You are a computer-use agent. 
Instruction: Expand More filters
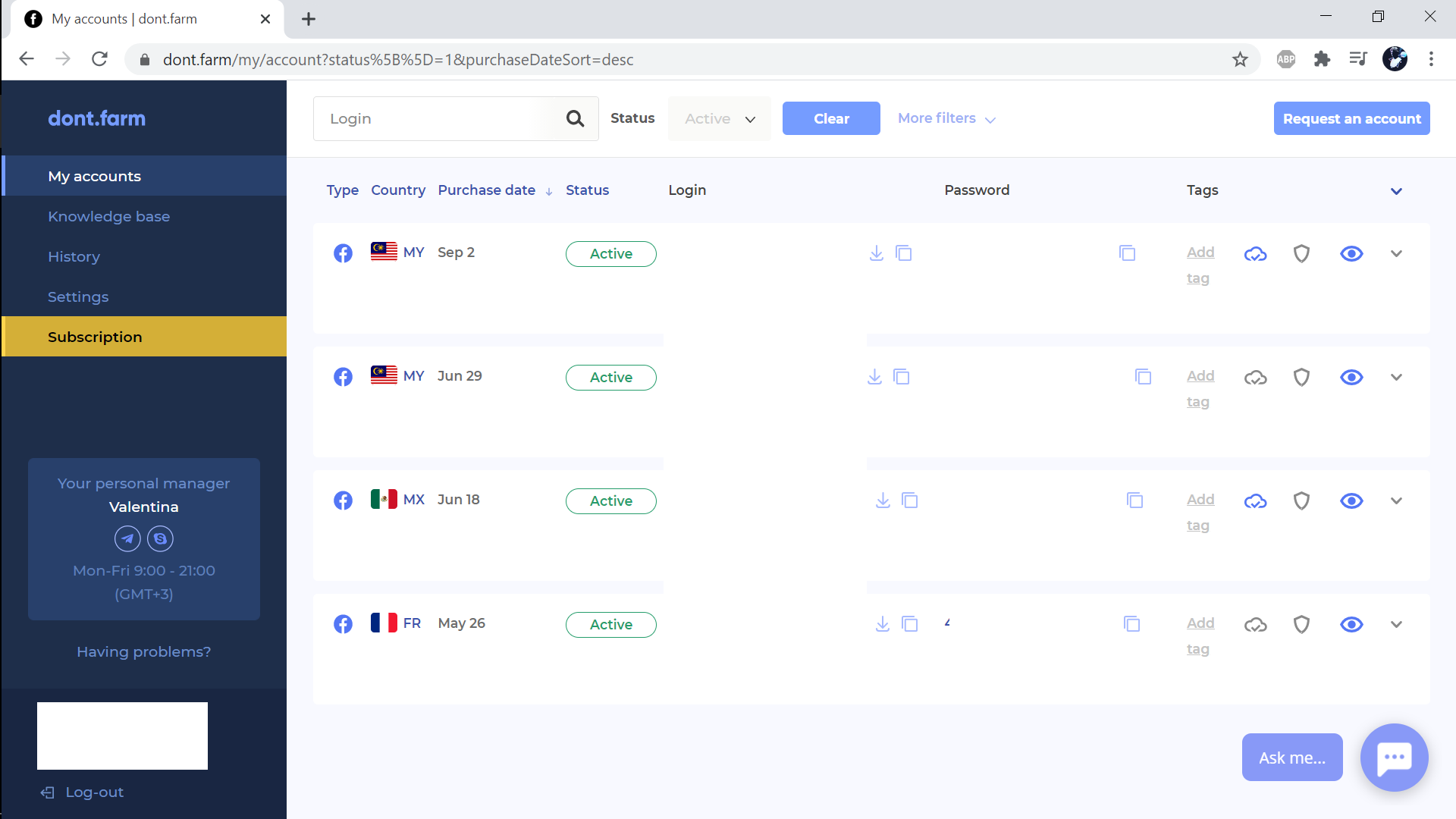pos(946,118)
